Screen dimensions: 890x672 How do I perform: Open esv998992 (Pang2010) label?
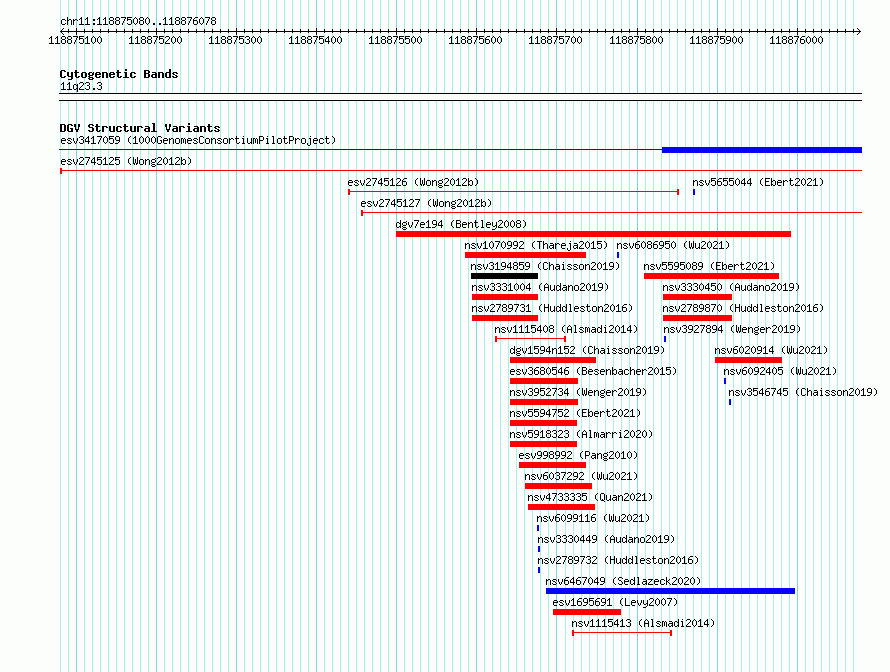coord(578,455)
